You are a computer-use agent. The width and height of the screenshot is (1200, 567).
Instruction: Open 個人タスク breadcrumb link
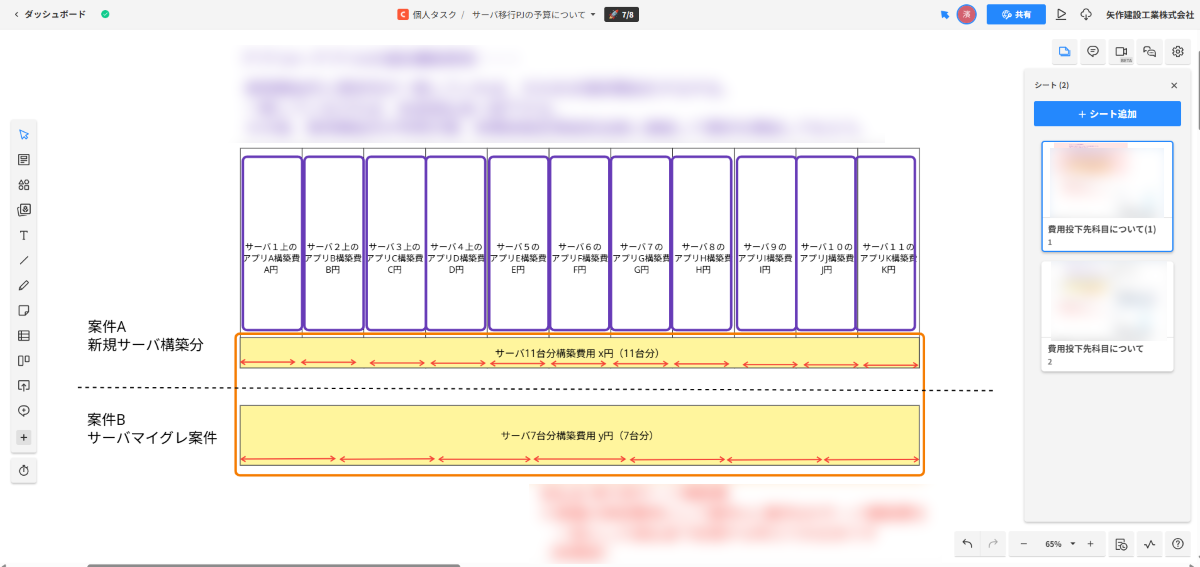(x=426, y=14)
